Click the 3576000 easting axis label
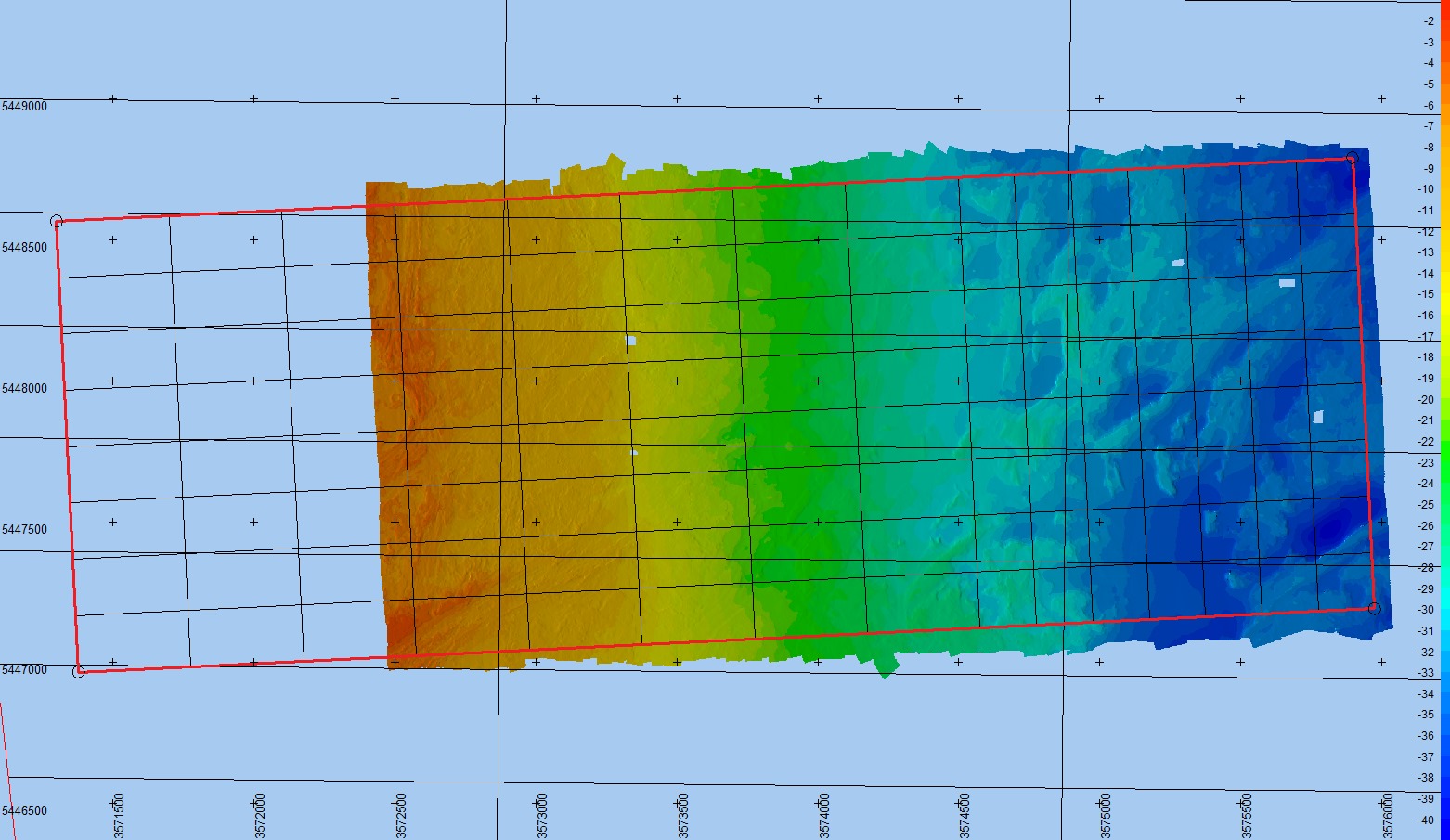Image resolution: width=1450 pixels, height=840 pixels. tap(1388, 816)
